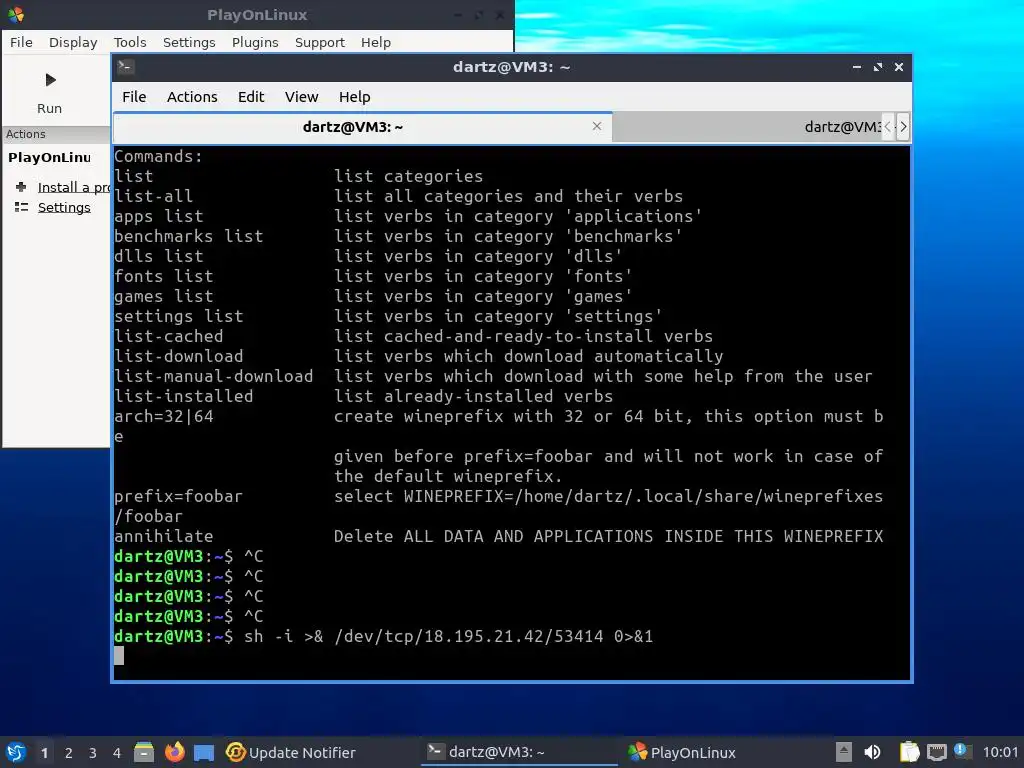1024x768 pixels.
Task: Click the Settings link in PlayOnLinux sidebar
Action: [x=64, y=207]
